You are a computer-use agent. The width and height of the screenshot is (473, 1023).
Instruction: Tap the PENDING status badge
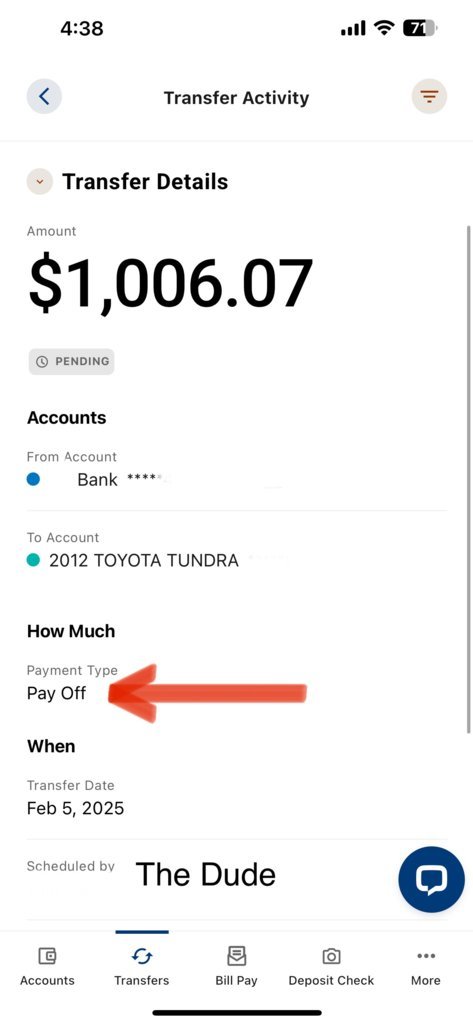coord(71,361)
